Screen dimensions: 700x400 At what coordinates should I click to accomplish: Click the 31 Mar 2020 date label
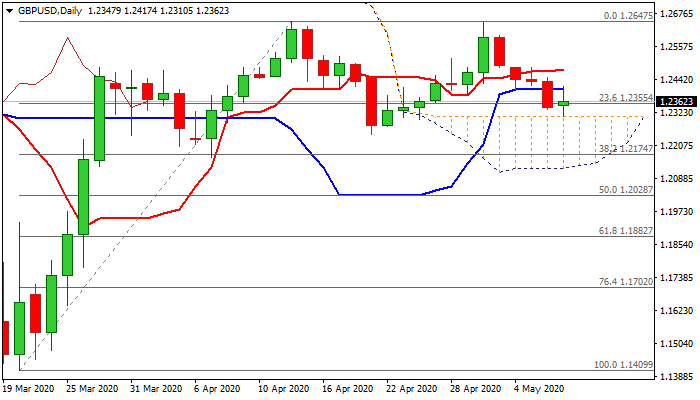pos(157,389)
